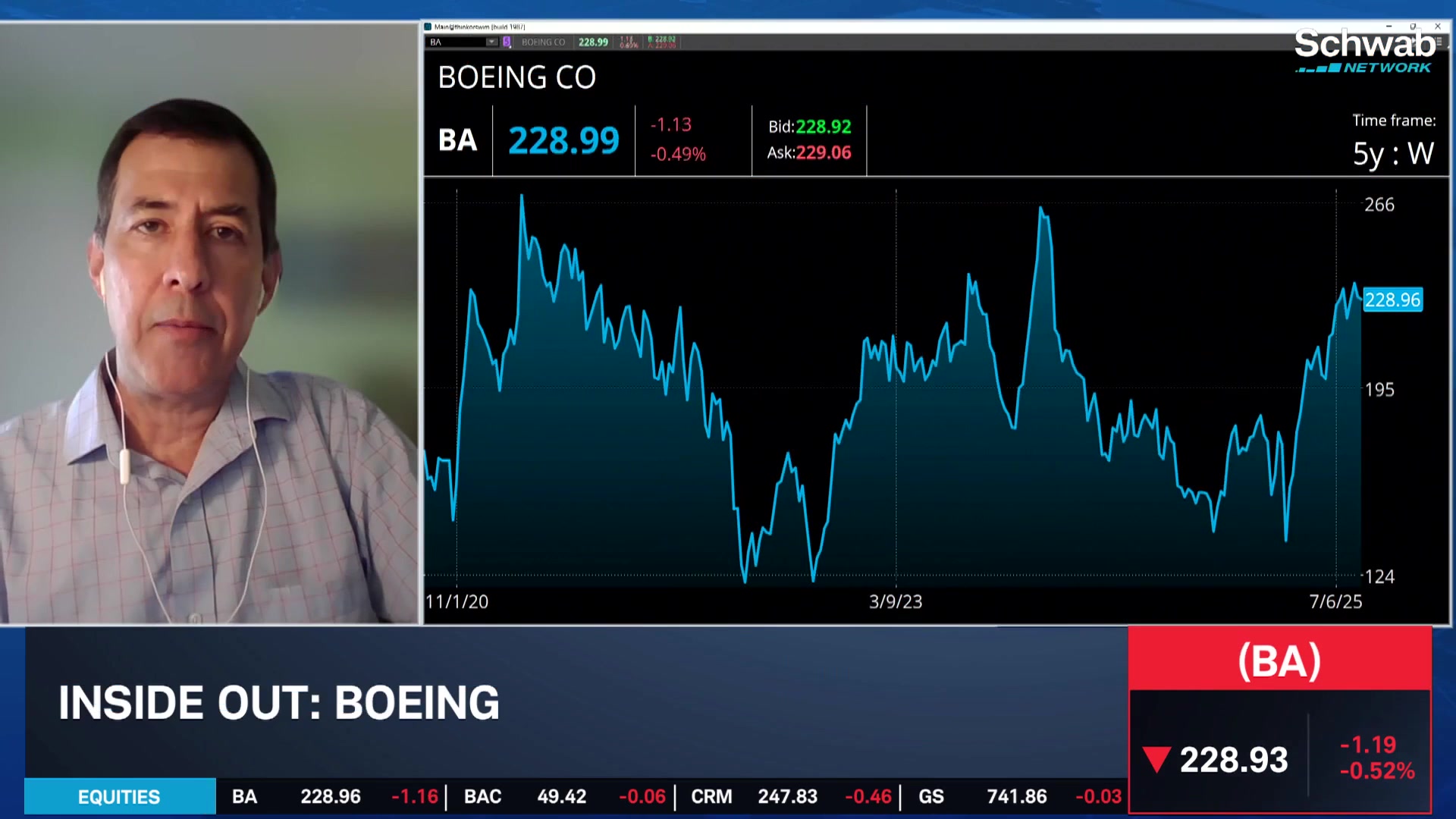The width and height of the screenshot is (1456, 819).
Task: Click 228.96 price in bottom ticker
Action: tap(331, 797)
